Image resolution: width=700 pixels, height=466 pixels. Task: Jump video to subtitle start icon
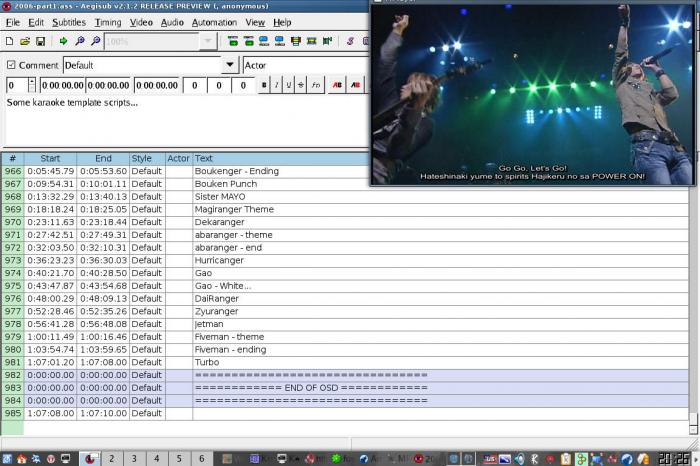point(233,42)
